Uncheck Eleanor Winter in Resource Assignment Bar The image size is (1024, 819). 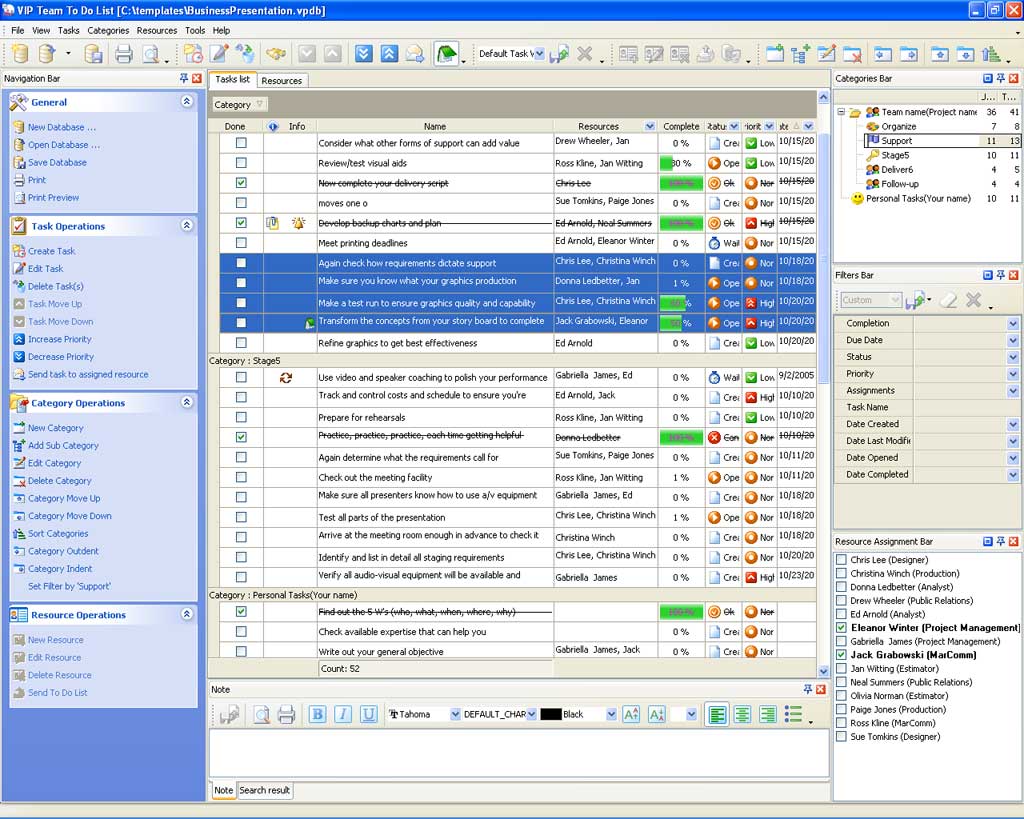(841, 628)
